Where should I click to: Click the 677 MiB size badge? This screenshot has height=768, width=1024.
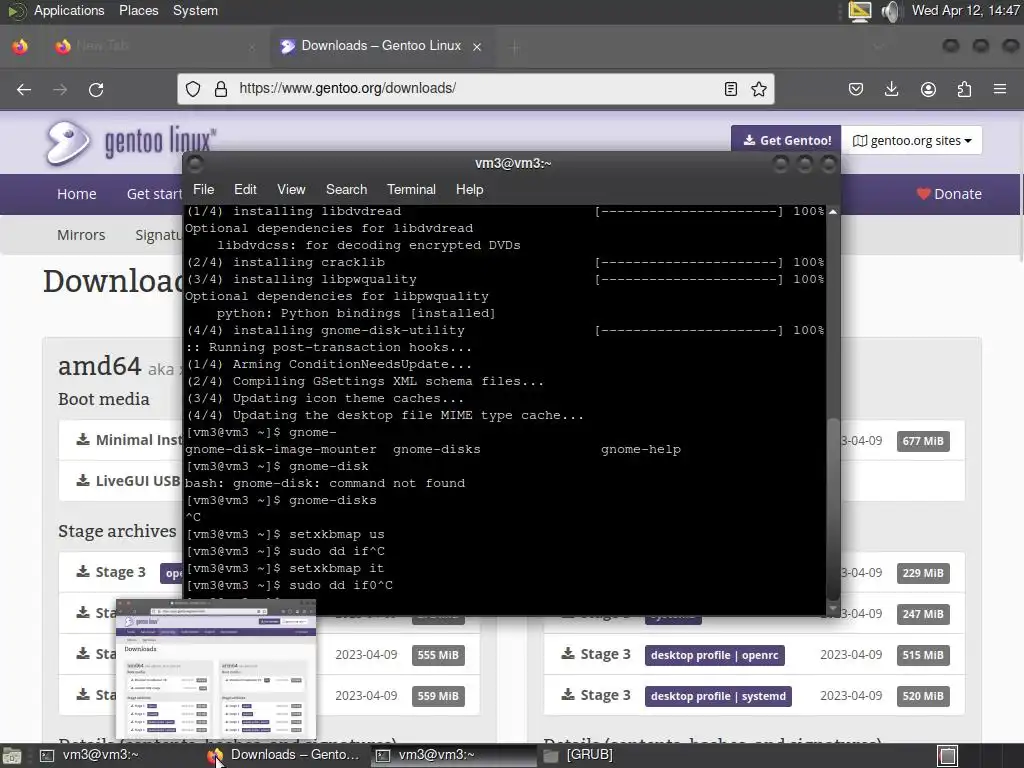click(923, 441)
